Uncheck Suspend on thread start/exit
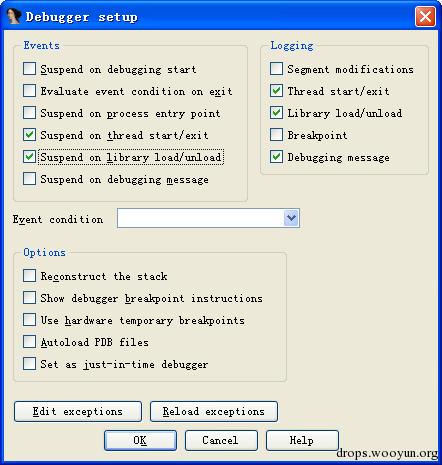Image resolution: width=442 pixels, height=465 pixels. (x=30, y=135)
